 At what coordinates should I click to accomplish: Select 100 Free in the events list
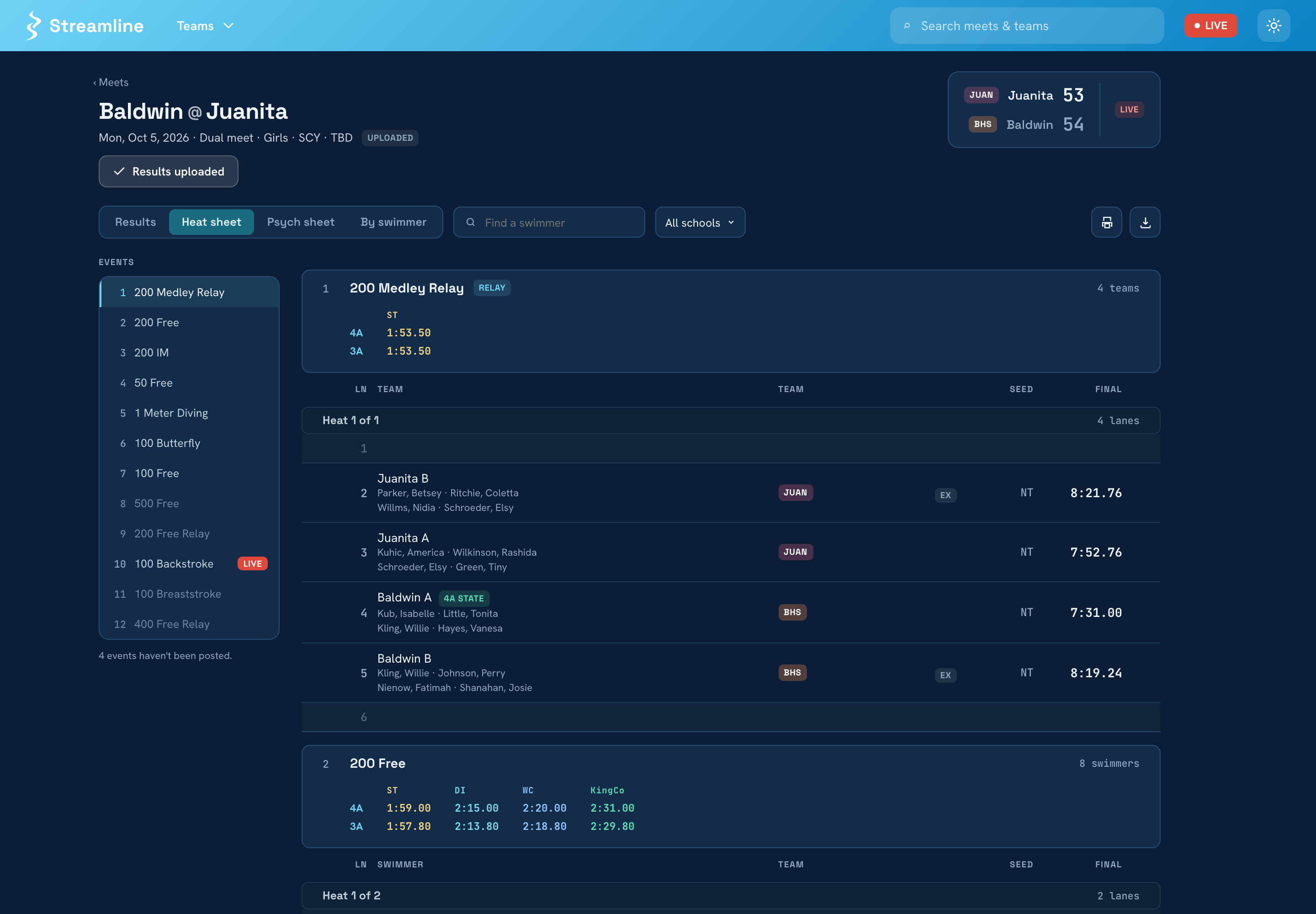(x=189, y=473)
